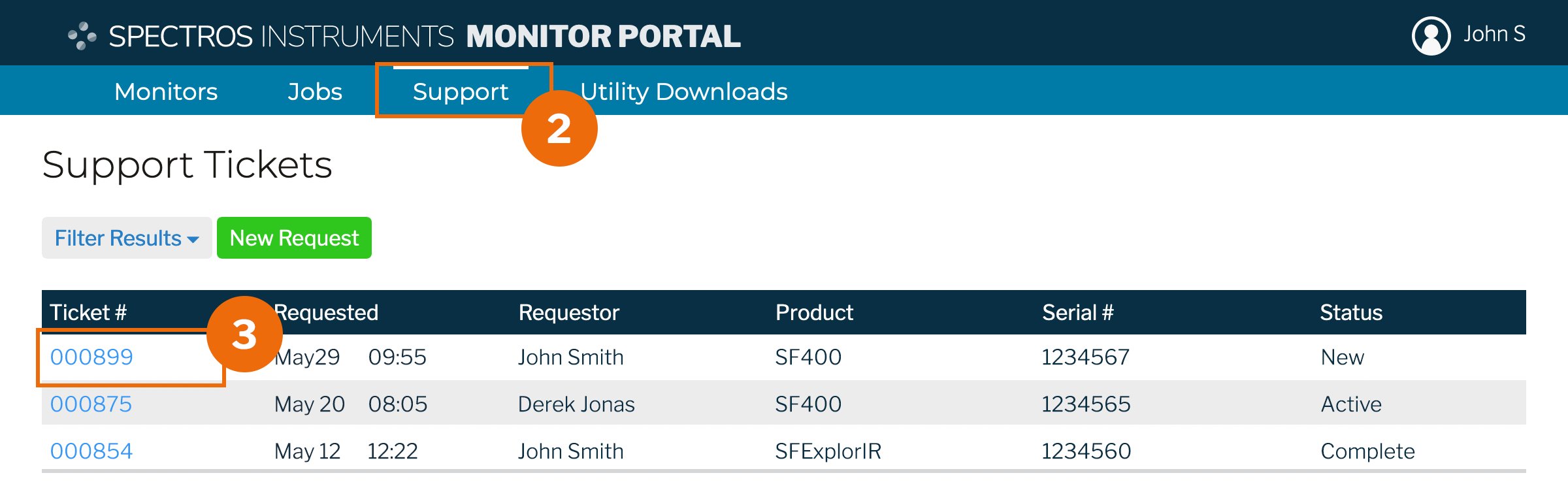Screen dimensions: 1568x503
Task: Switch to the Monitors tab
Action: pyautogui.click(x=166, y=91)
